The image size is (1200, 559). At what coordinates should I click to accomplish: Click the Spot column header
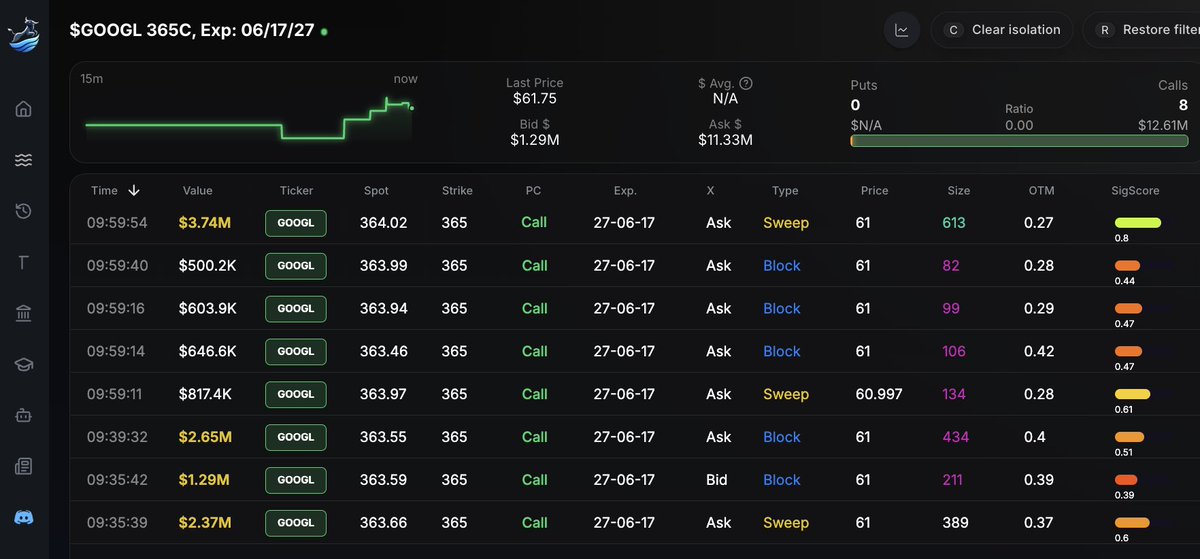tap(376, 190)
